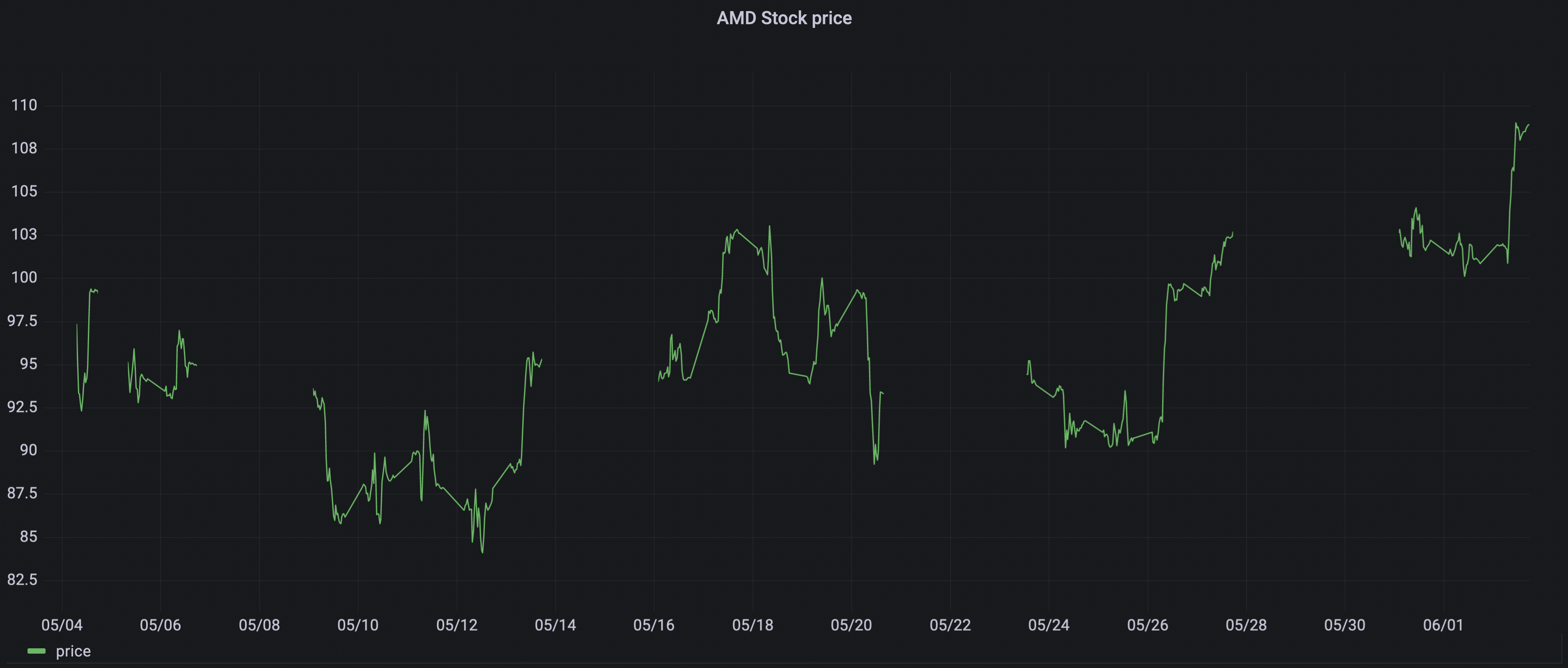Toggle the price series legend label
The width and height of the screenshot is (1568, 668).
(x=73, y=651)
